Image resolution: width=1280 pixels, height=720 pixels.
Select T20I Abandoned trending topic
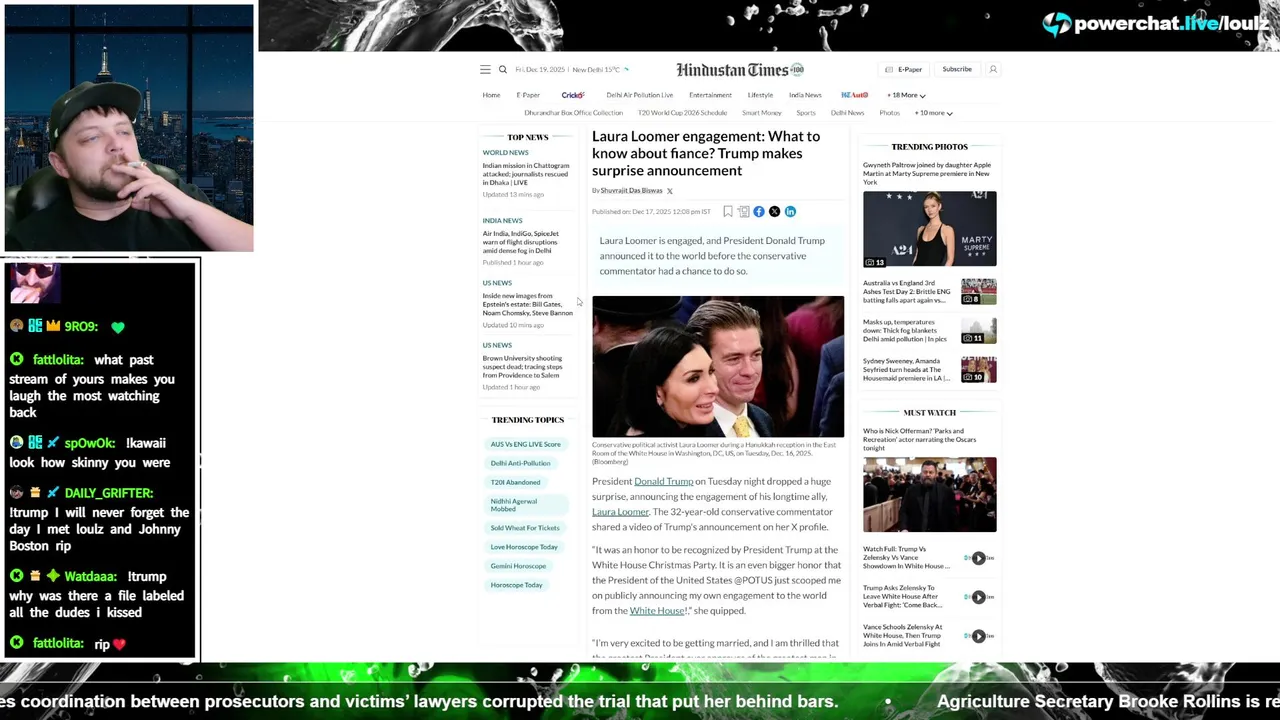point(515,482)
